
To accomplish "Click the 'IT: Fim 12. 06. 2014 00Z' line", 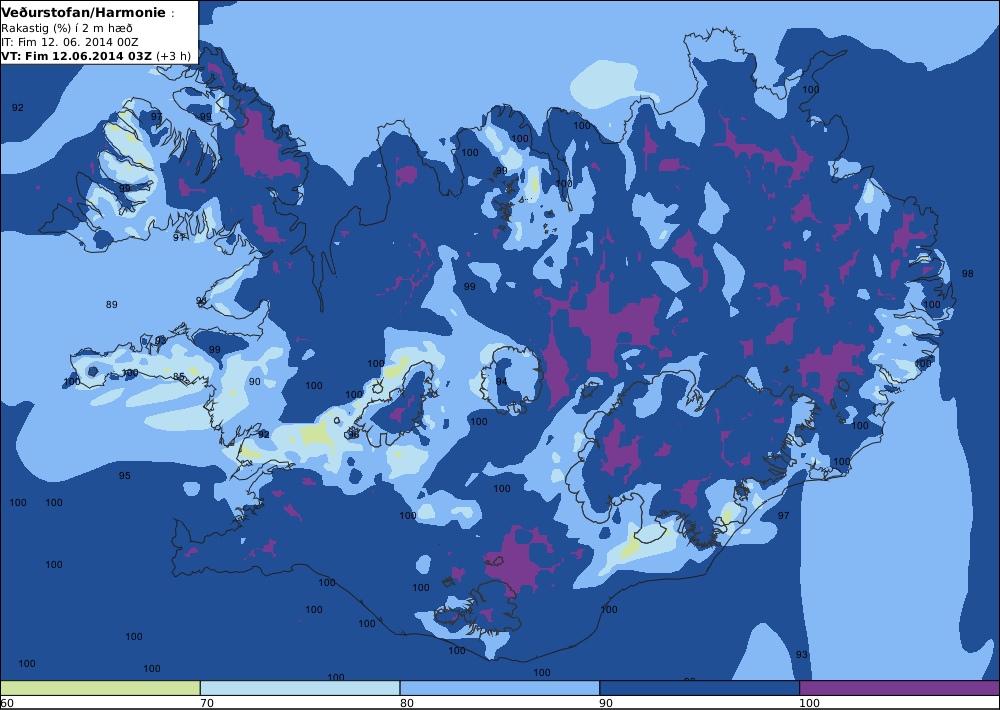I will pos(70,42).
